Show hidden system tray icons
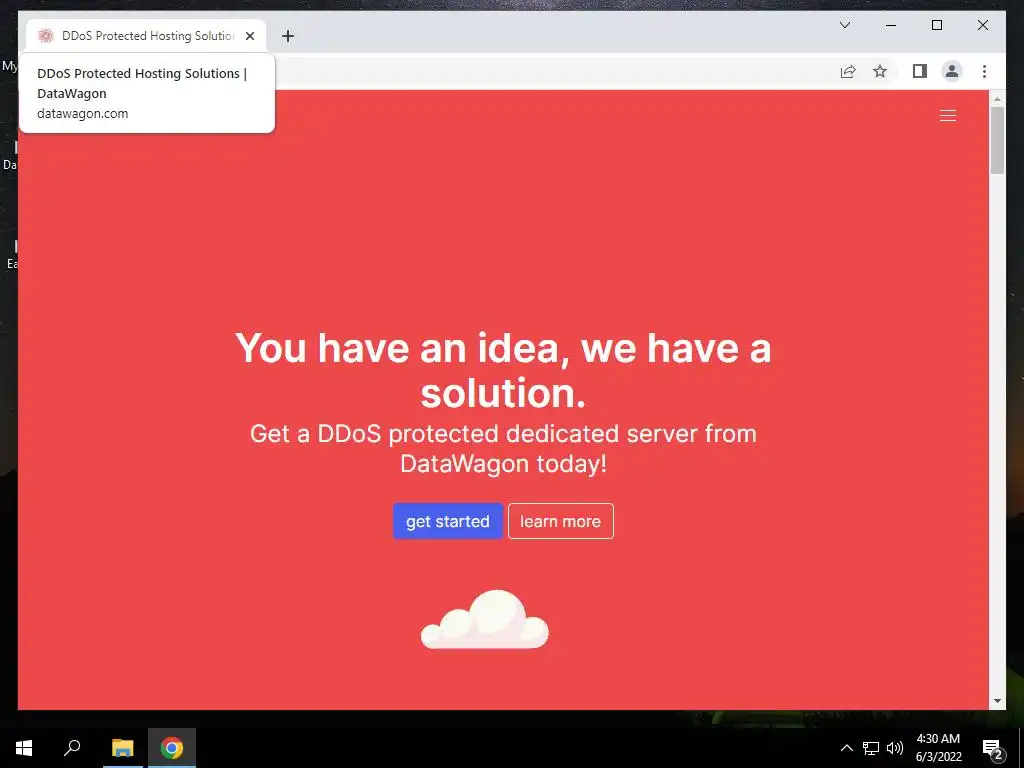Viewport: 1024px width, 768px height. coord(846,748)
